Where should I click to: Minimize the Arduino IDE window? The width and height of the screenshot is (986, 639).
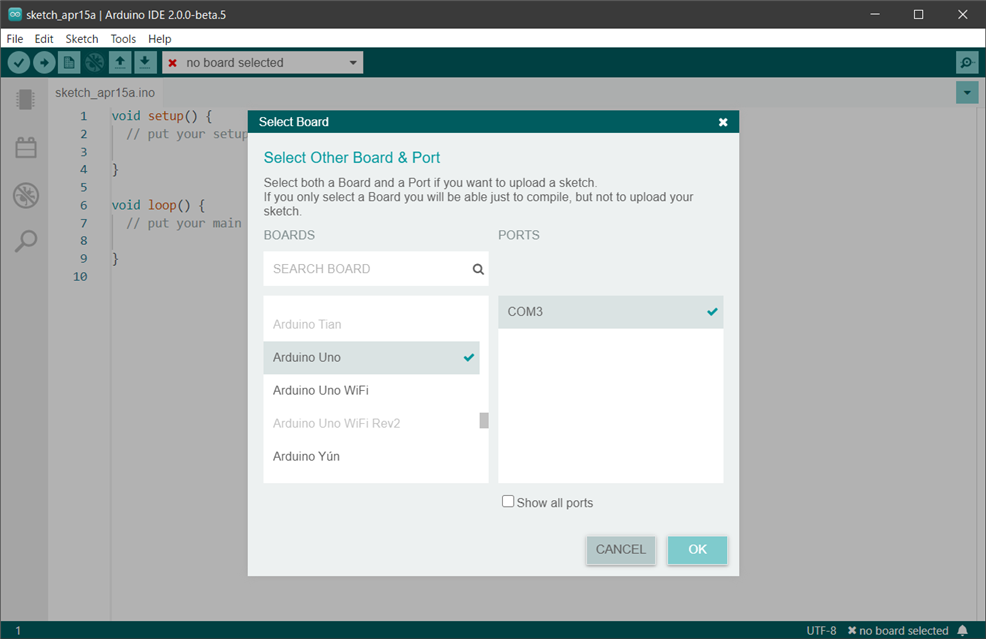(875, 14)
